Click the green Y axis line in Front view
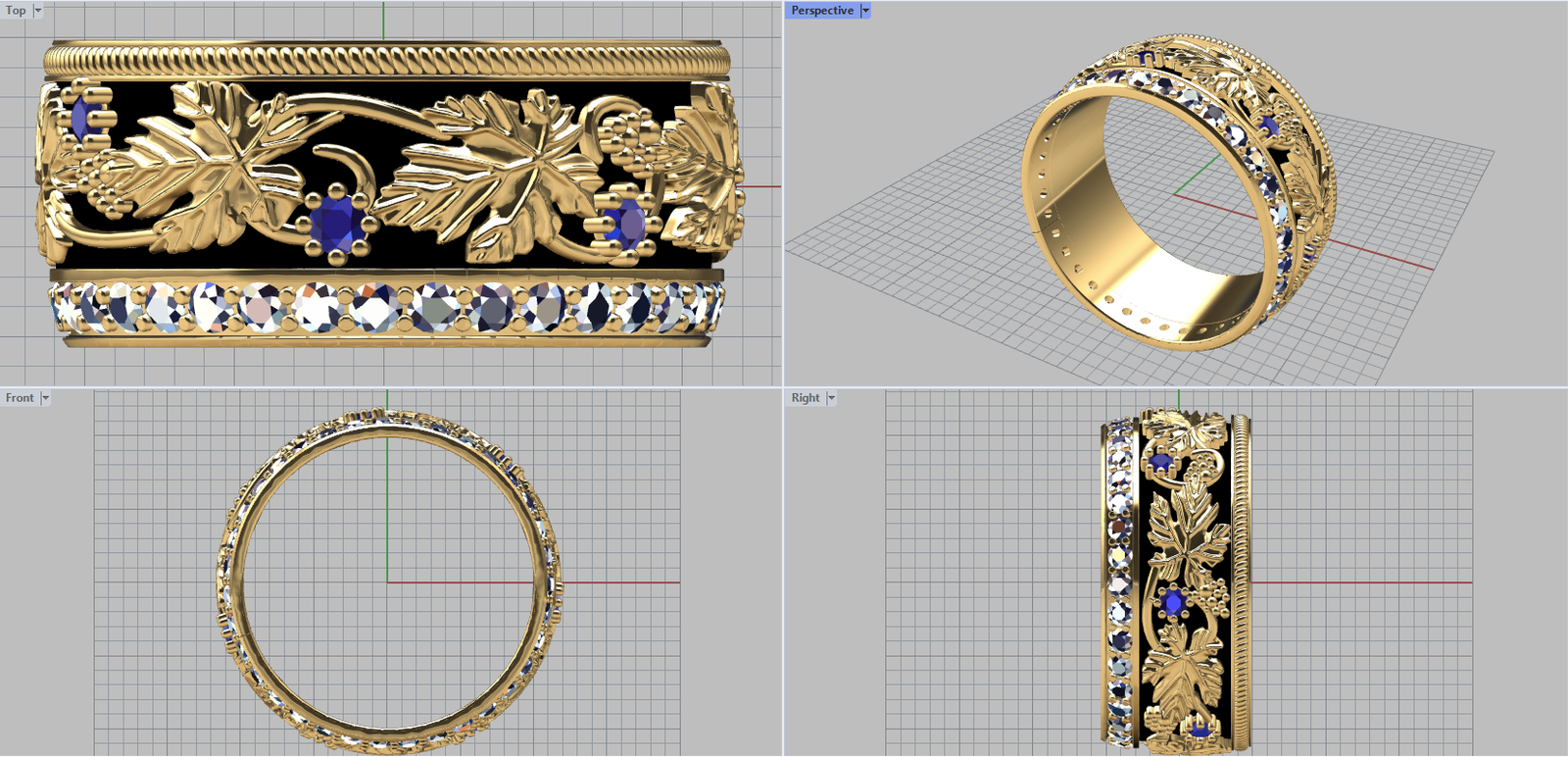The height and width of the screenshot is (757, 1568). [387, 510]
